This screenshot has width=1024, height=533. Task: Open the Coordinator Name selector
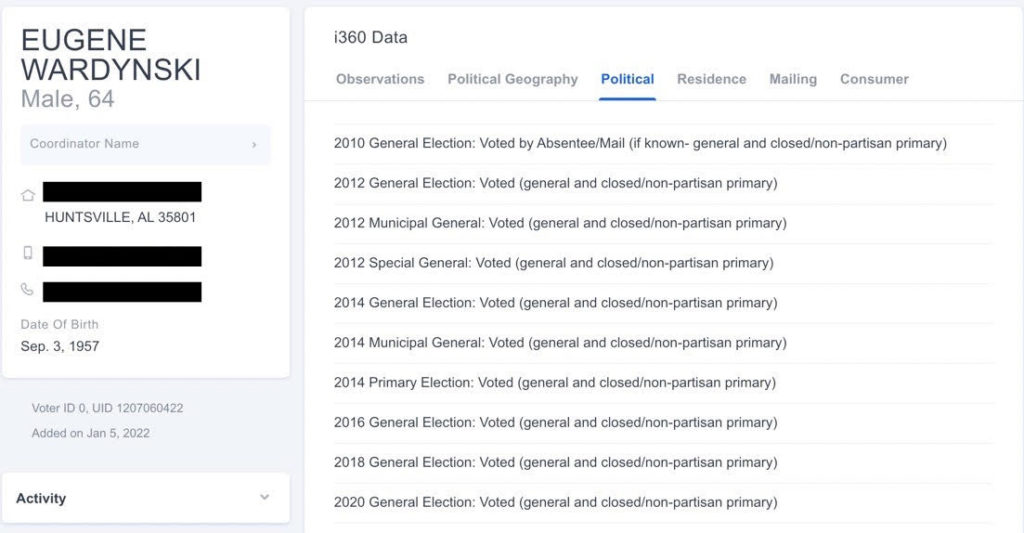pos(145,144)
